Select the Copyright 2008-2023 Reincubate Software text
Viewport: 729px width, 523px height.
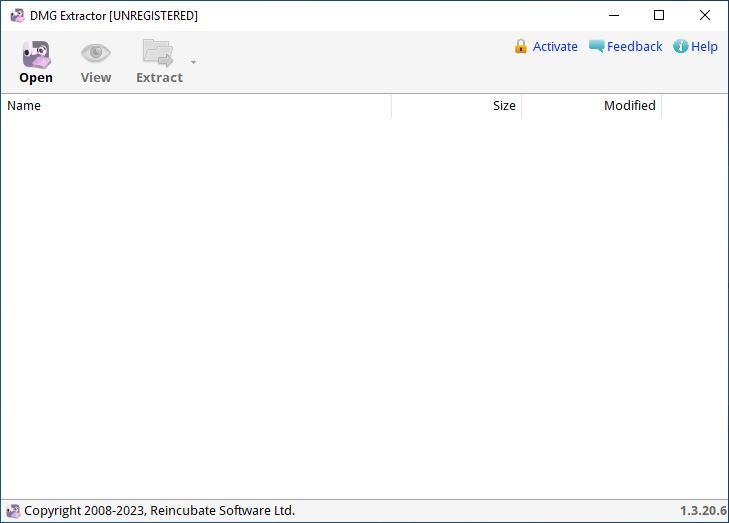159,510
